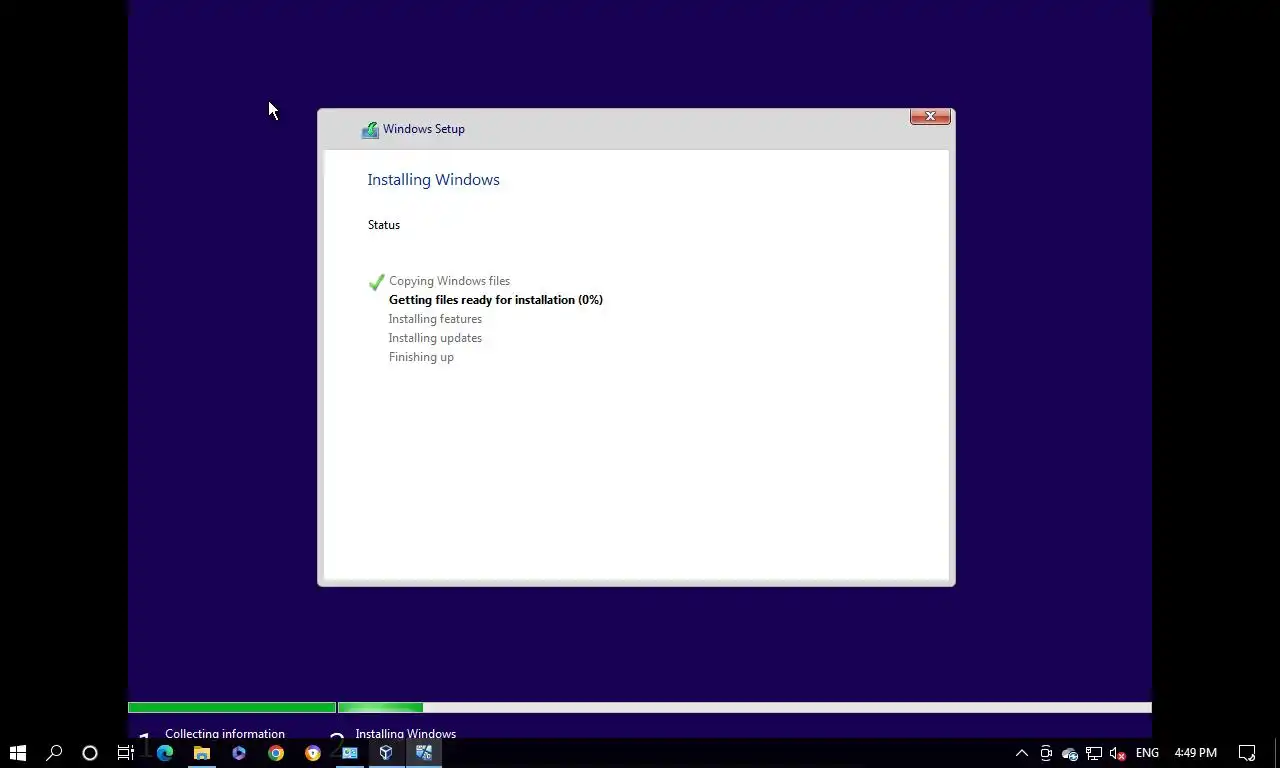Open taskbar search magnifier
This screenshot has height=768, width=1280.
click(54, 753)
